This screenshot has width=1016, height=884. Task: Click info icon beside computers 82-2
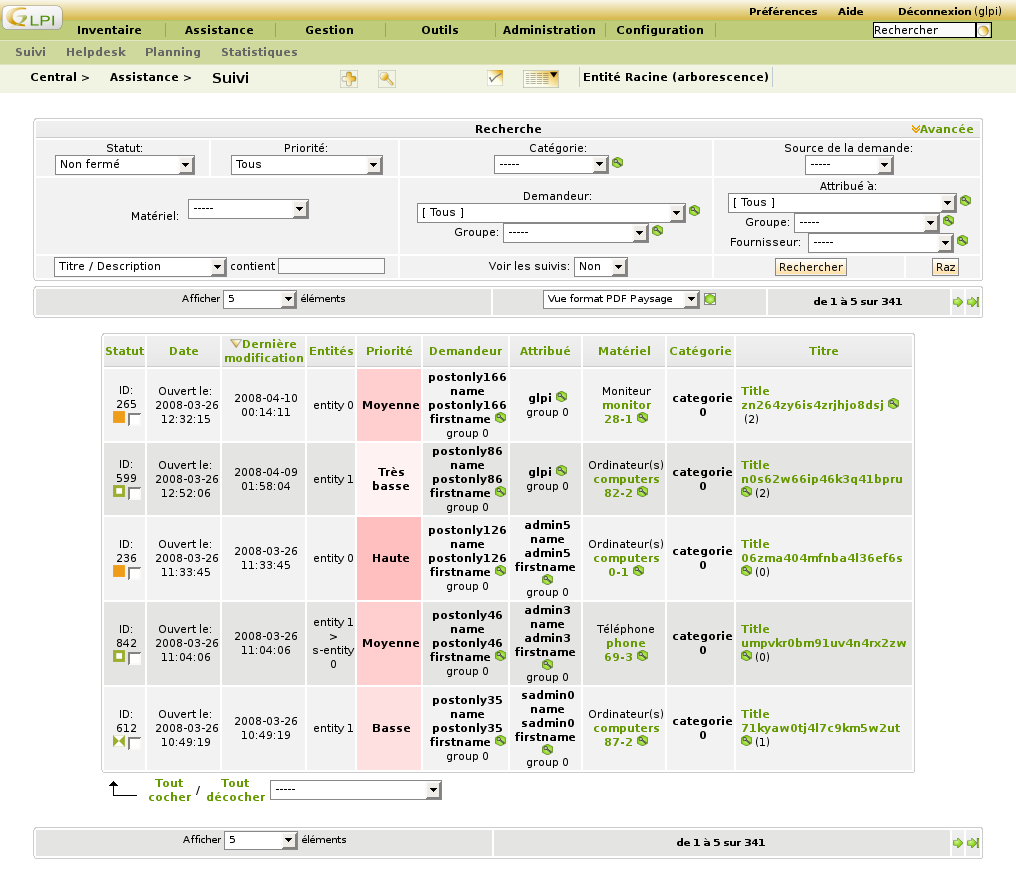(643, 492)
